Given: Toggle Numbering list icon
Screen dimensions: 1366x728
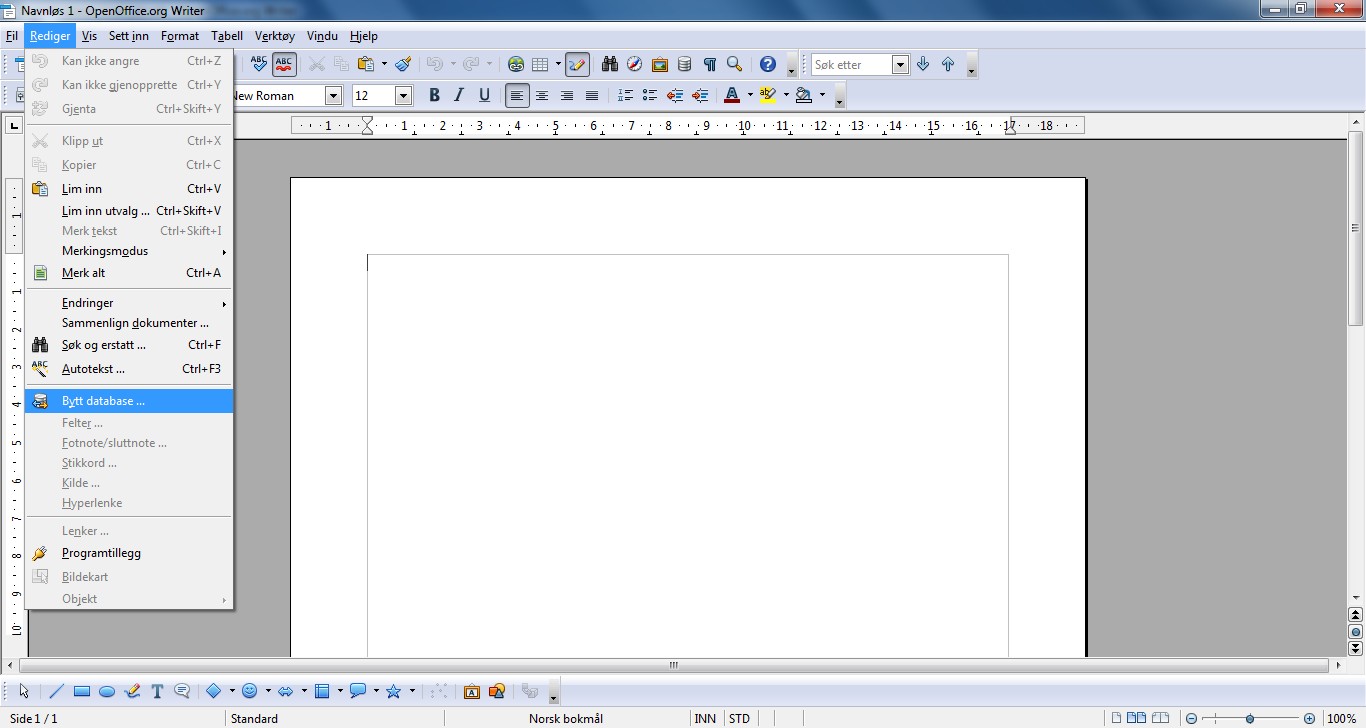Looking at the screenshot, I should [x=625, y=96].
